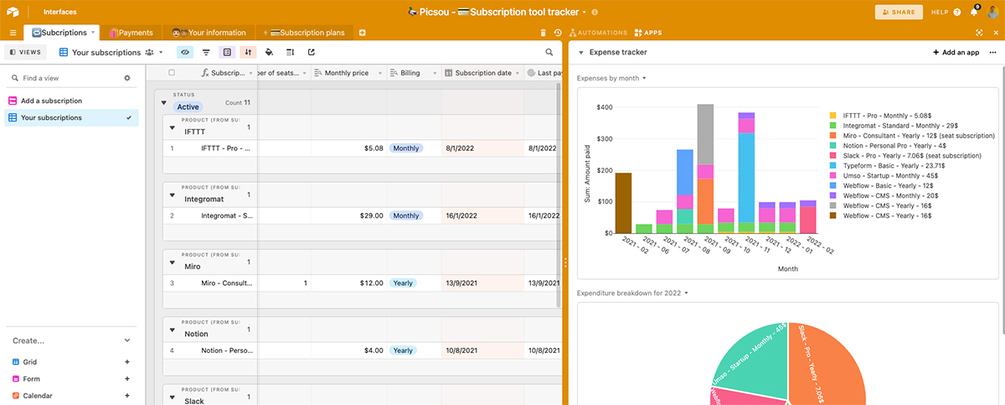Viewport: 1005px width, 405px height.
Task: Collapse the Expense tracker dashboard
Action: (x=581, y=53)
